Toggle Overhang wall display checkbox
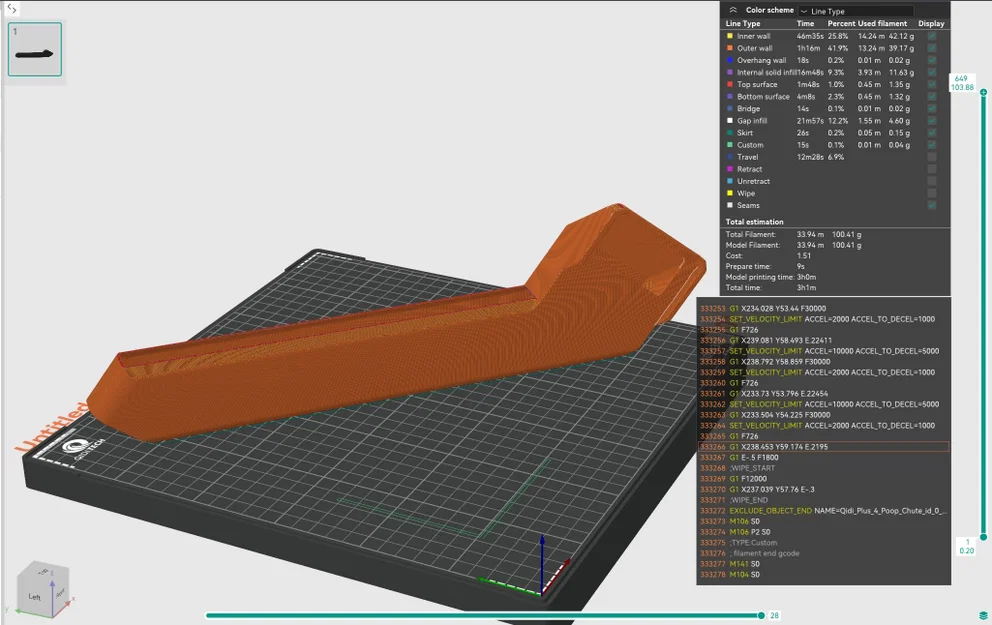The image size is (992, 625). (932, 60)
